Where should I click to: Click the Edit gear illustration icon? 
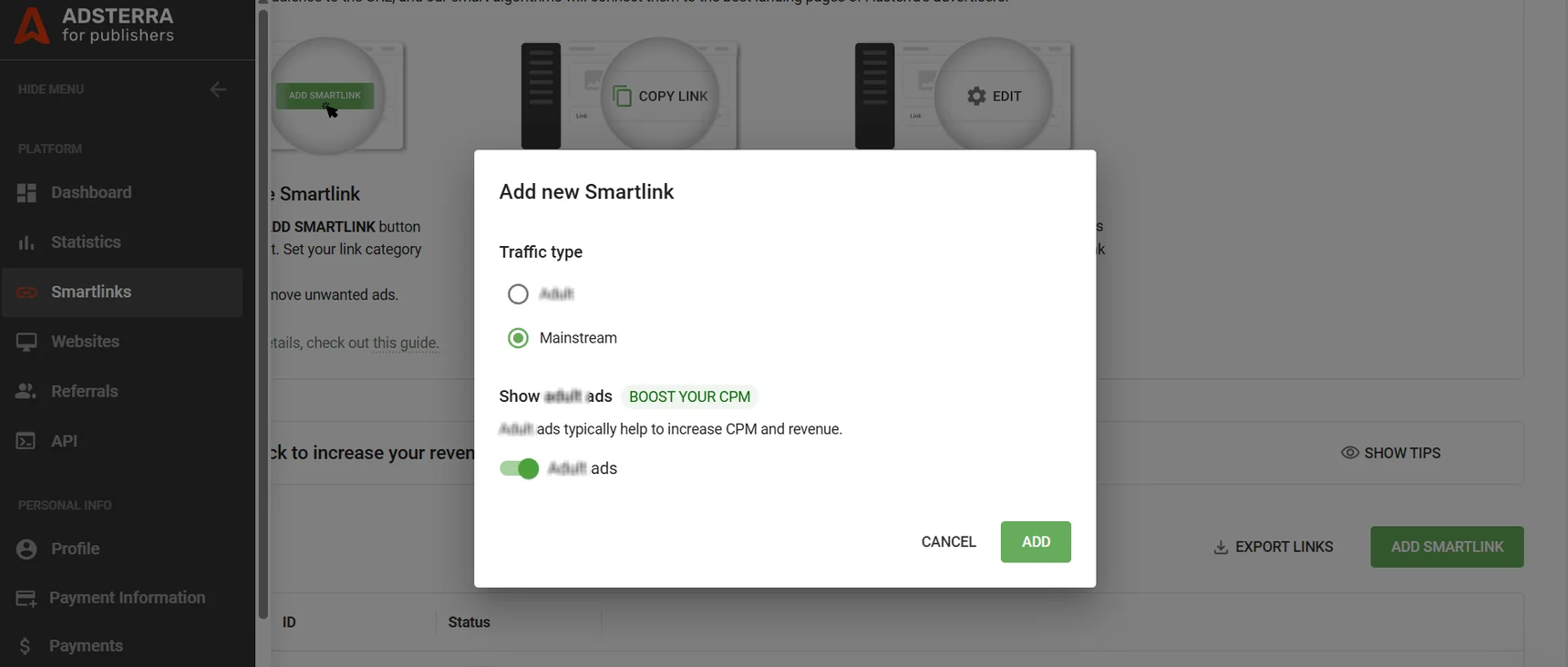coord(976,96)
